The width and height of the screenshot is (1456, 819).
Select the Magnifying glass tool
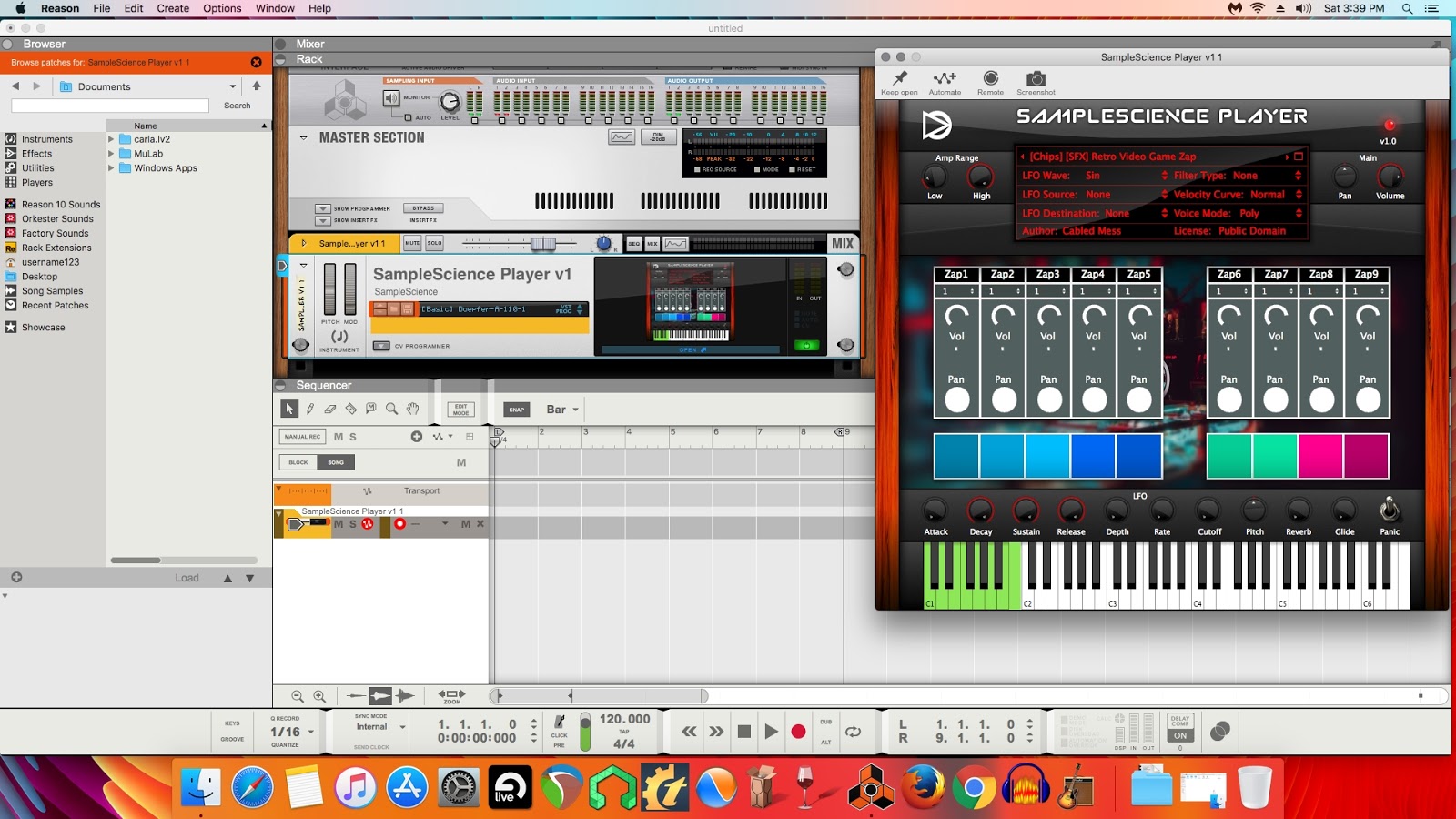point(391,409)
